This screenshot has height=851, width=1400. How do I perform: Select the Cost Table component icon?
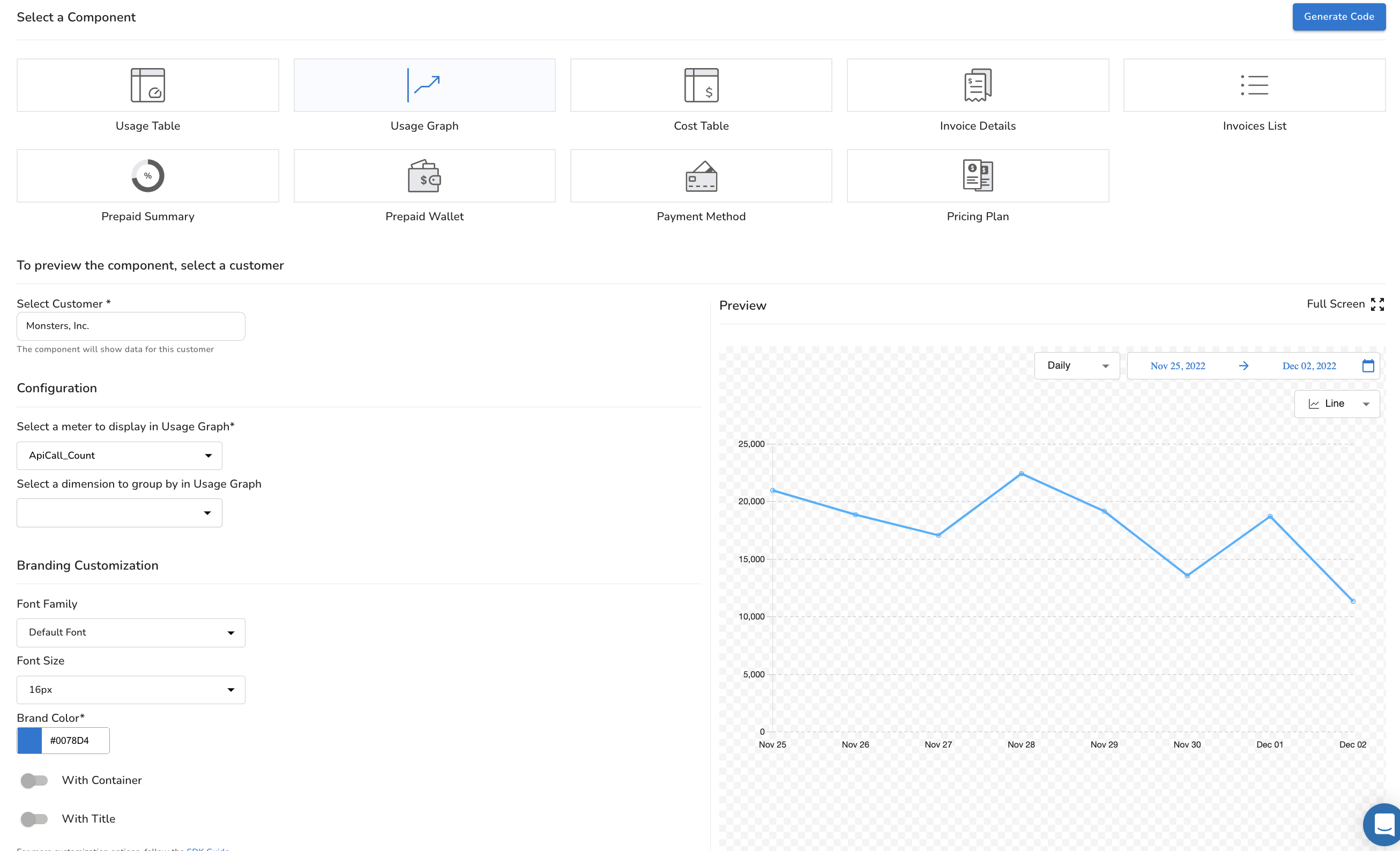click(701, 85)
